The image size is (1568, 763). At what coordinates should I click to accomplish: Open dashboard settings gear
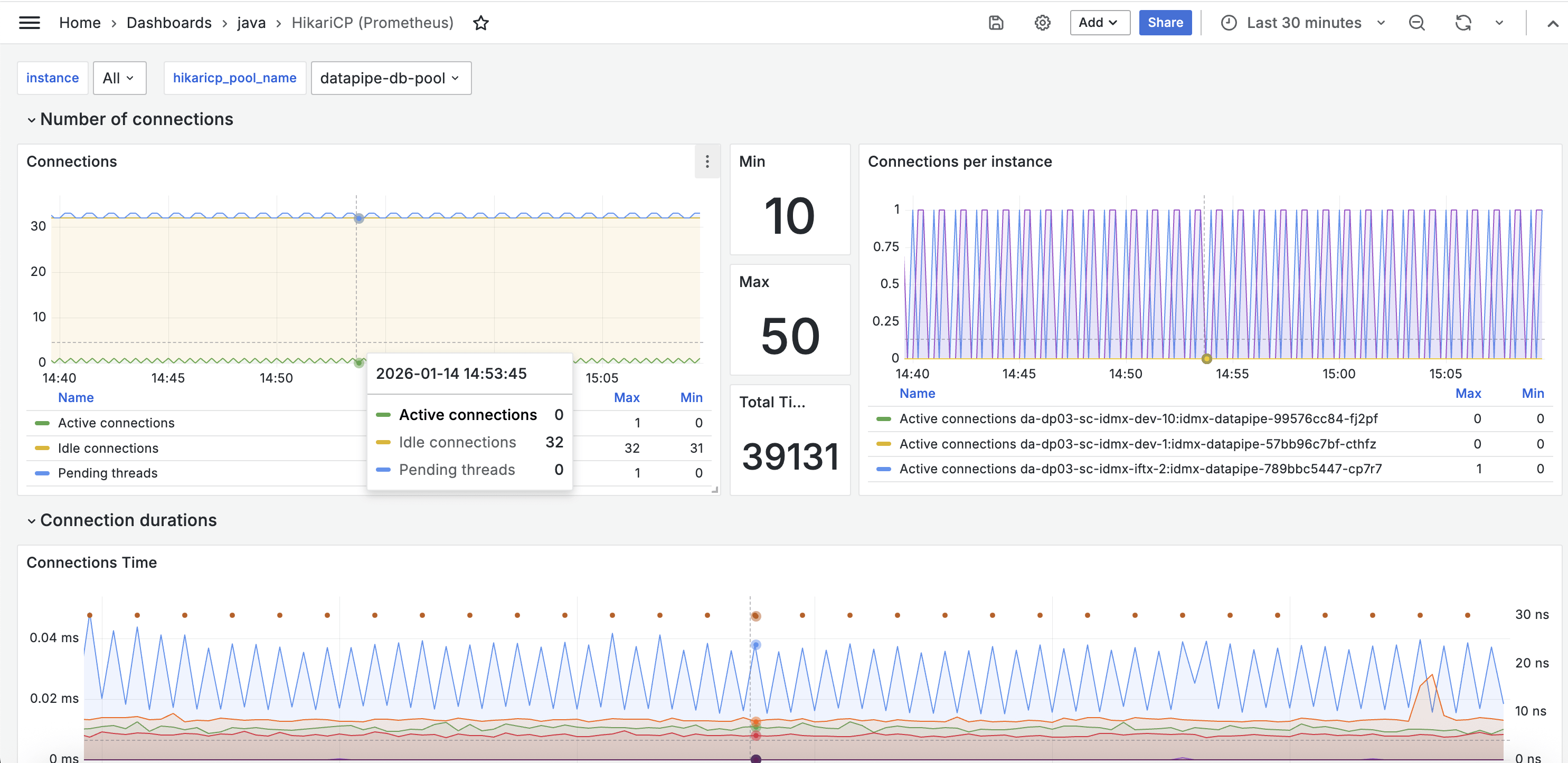(x=1043, y=23)
